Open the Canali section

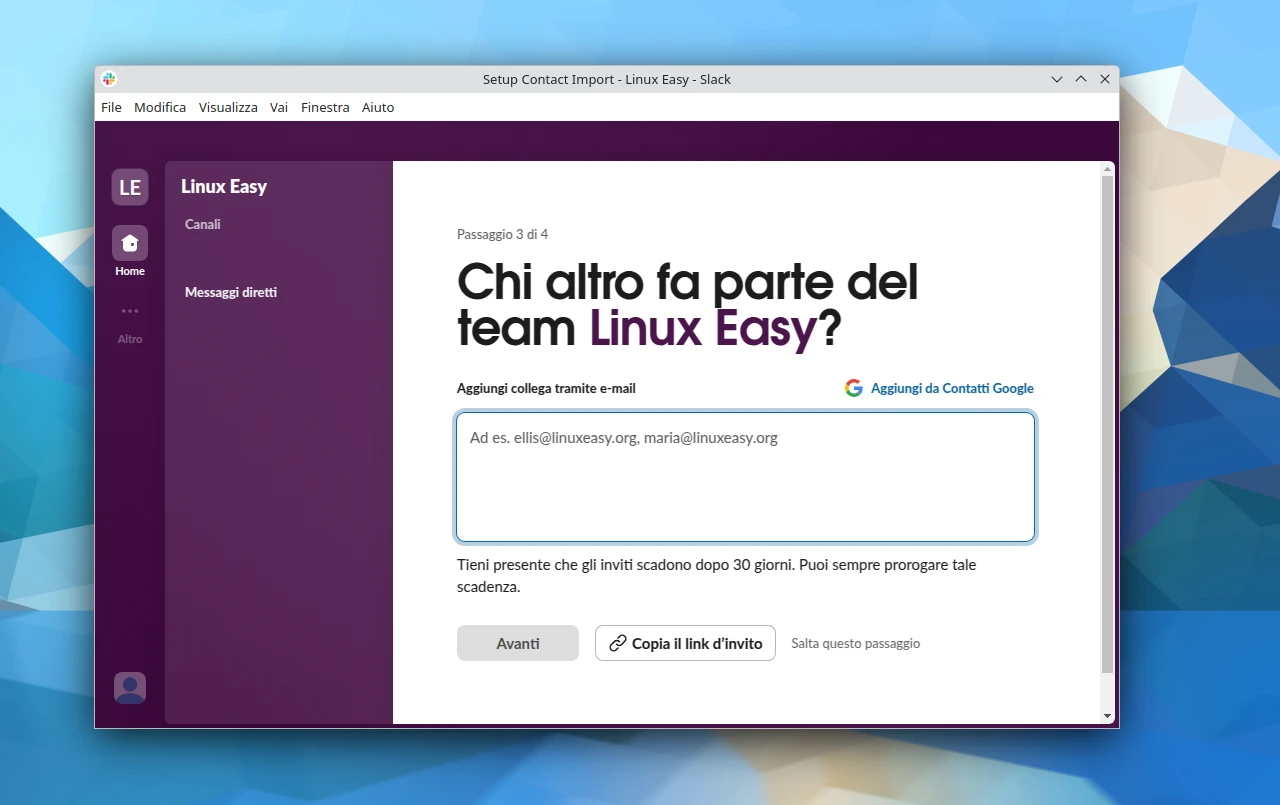point(202,224)
